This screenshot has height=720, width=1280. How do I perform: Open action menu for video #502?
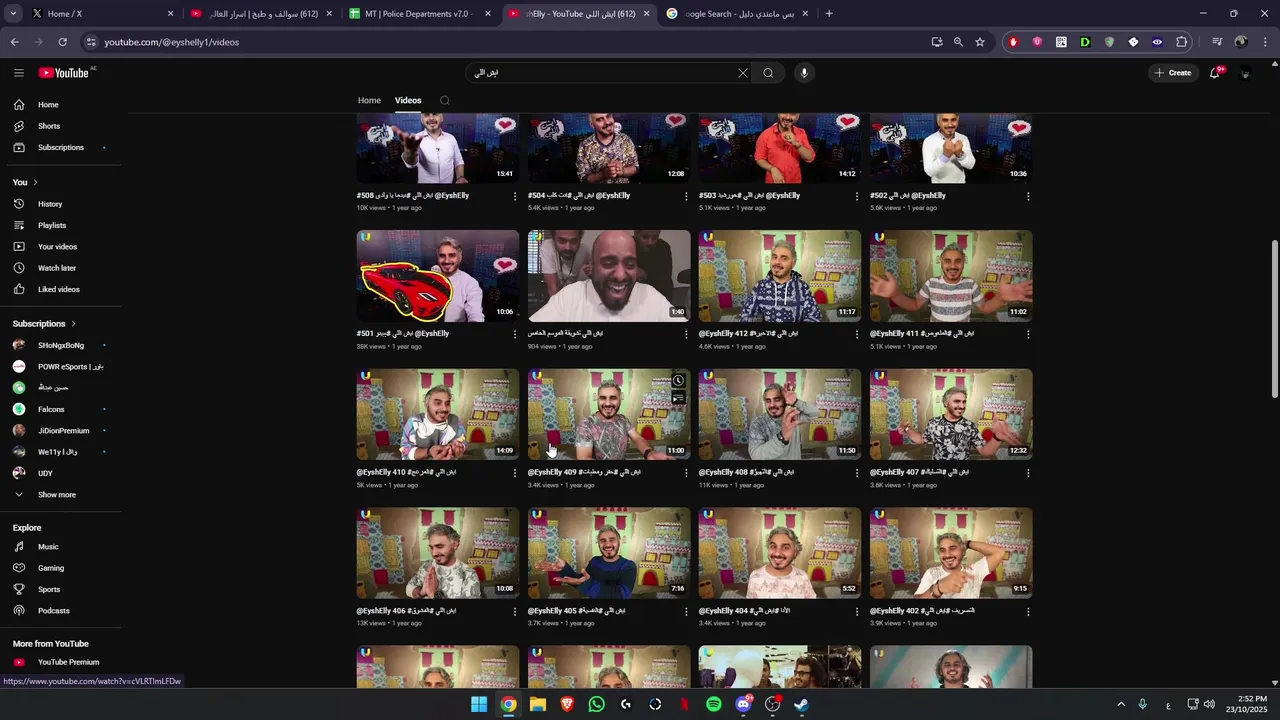pyautogui.click(x=1028, y=196)
